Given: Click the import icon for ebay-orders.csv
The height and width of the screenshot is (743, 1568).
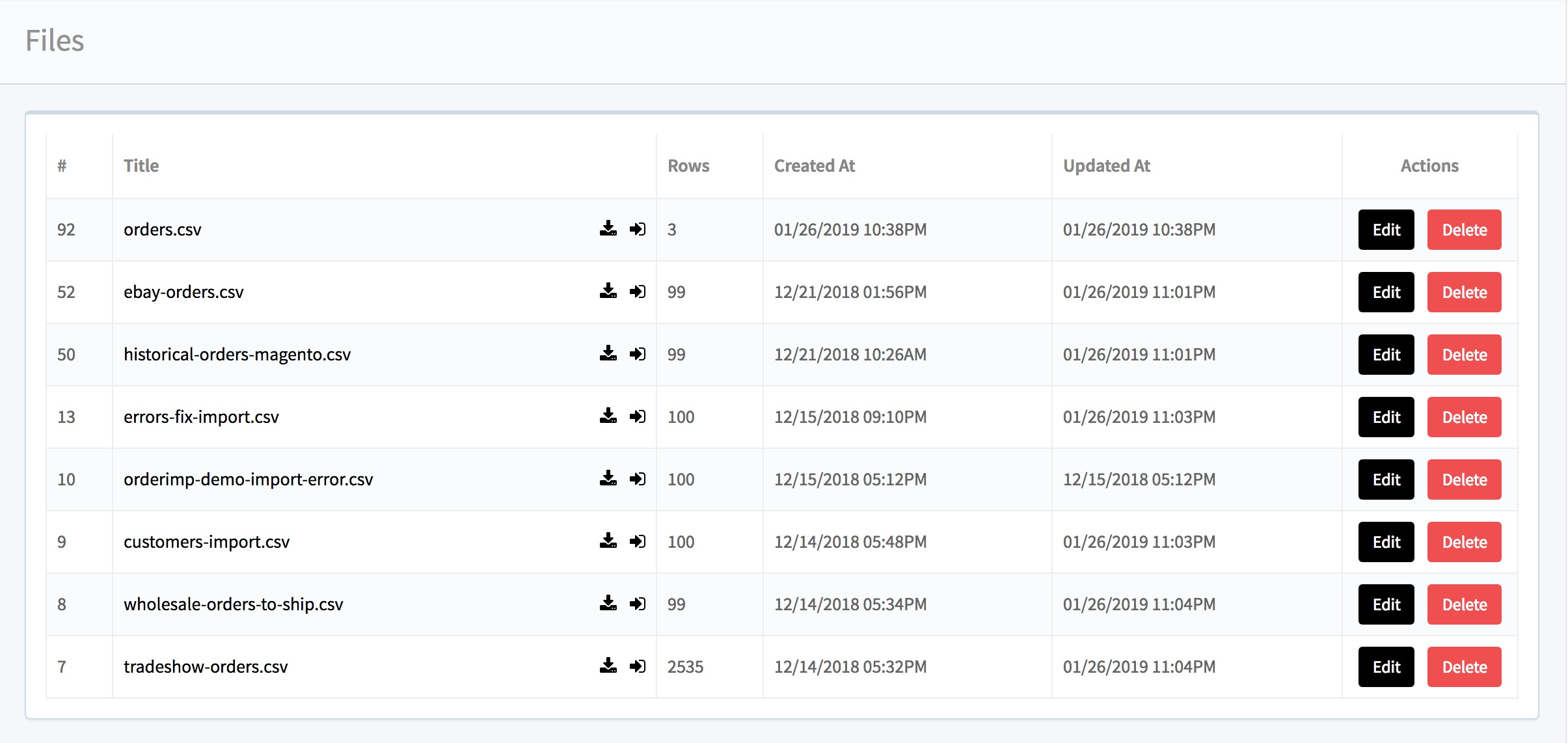Looking at the screenshot, I should click(x=638, y=291).
